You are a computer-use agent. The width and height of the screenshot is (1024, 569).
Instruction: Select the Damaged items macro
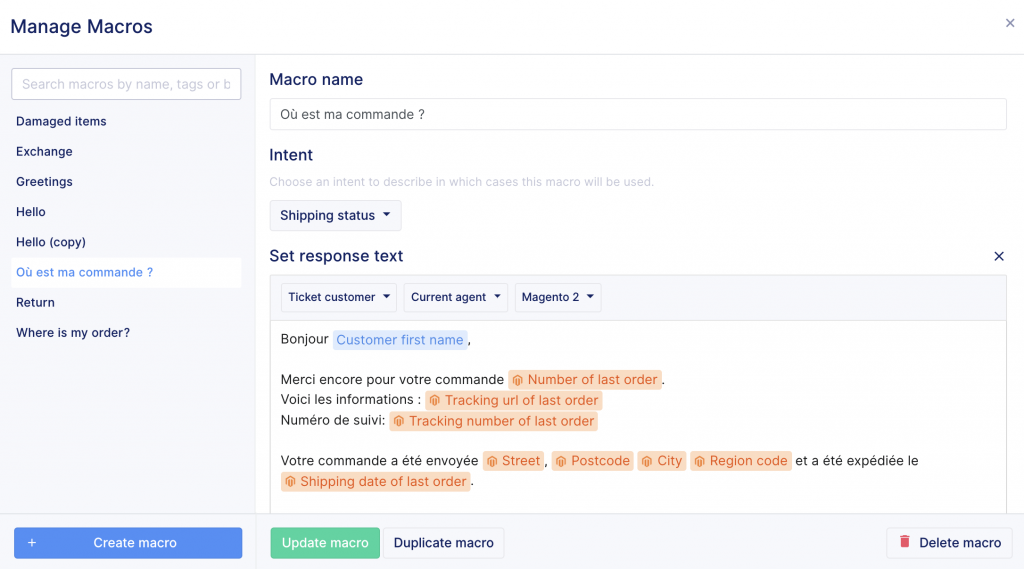126,122
